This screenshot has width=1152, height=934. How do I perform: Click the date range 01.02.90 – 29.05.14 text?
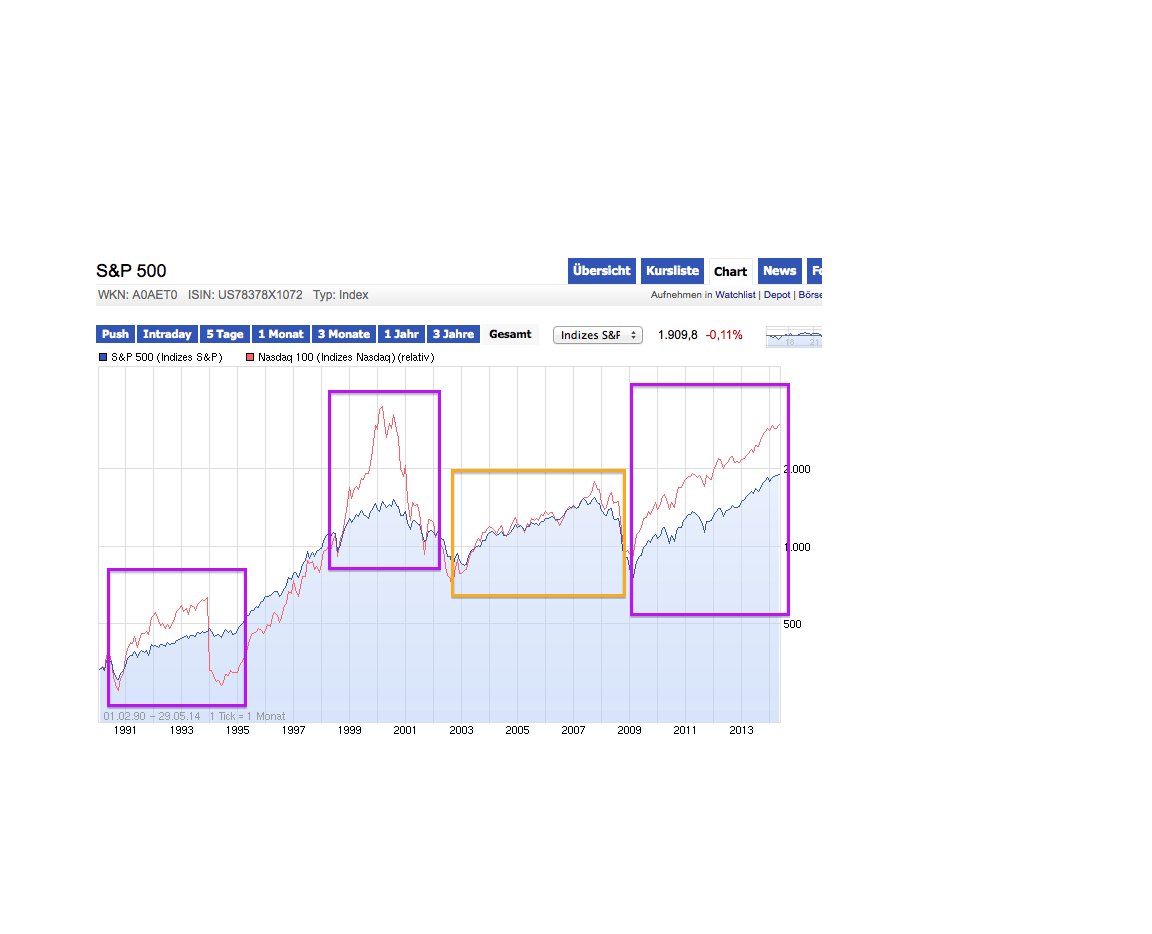pos(152,716)
